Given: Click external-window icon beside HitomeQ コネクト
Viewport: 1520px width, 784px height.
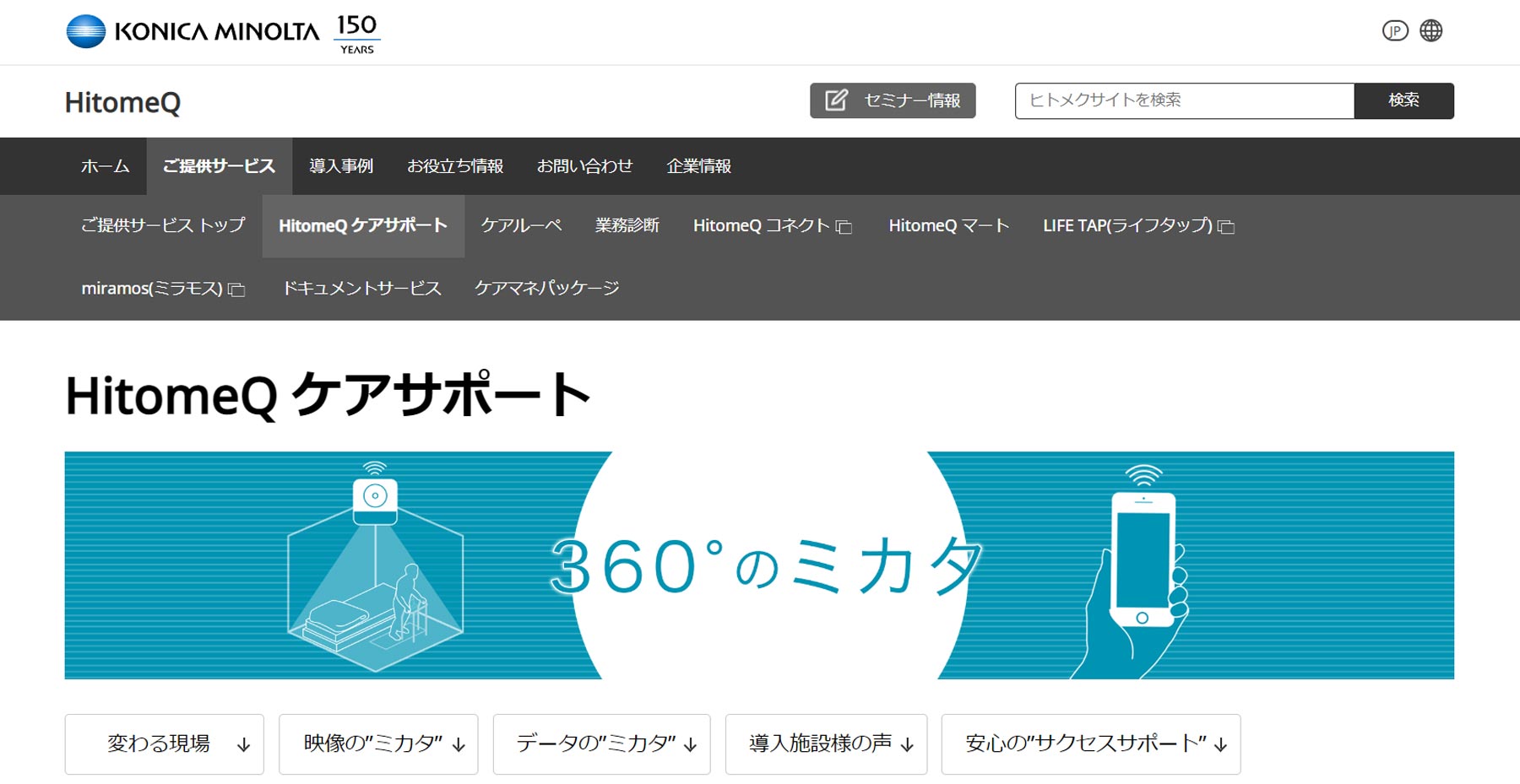Looking at the screenshot, I should pos(844,227).
